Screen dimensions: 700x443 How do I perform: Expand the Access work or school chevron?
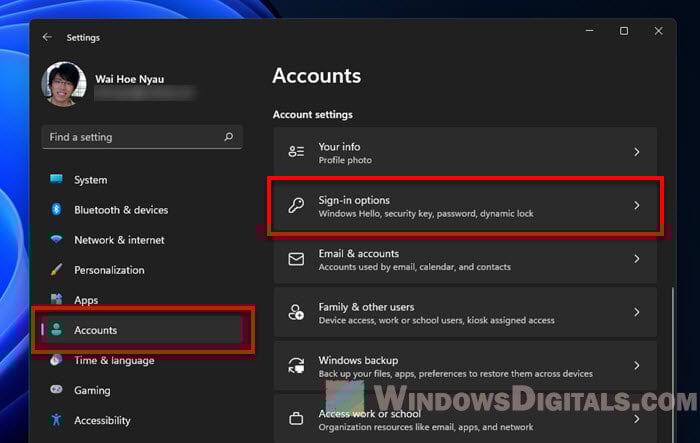tap(637, 419)
